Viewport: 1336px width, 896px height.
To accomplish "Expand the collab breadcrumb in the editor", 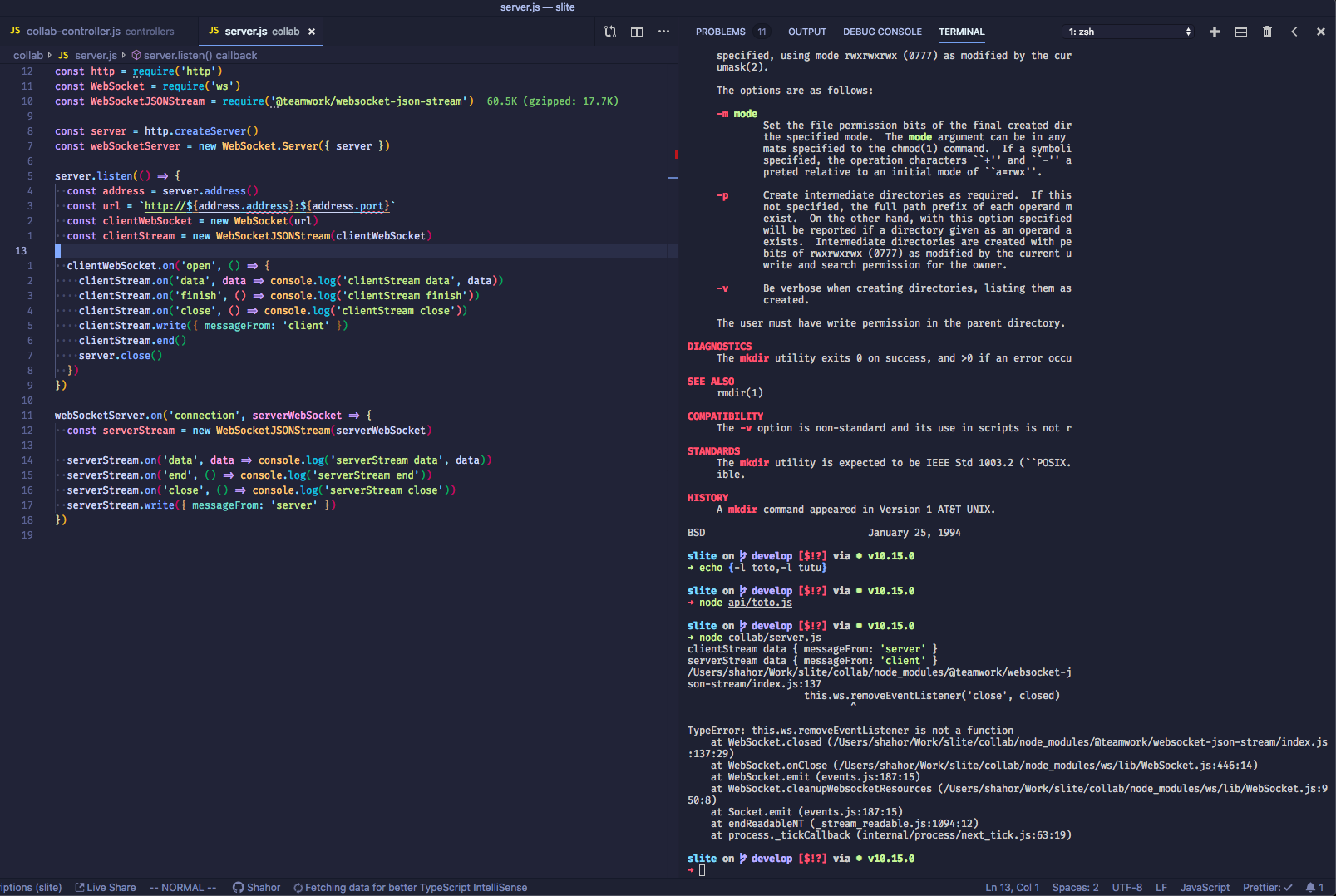I will coord(27,55).
